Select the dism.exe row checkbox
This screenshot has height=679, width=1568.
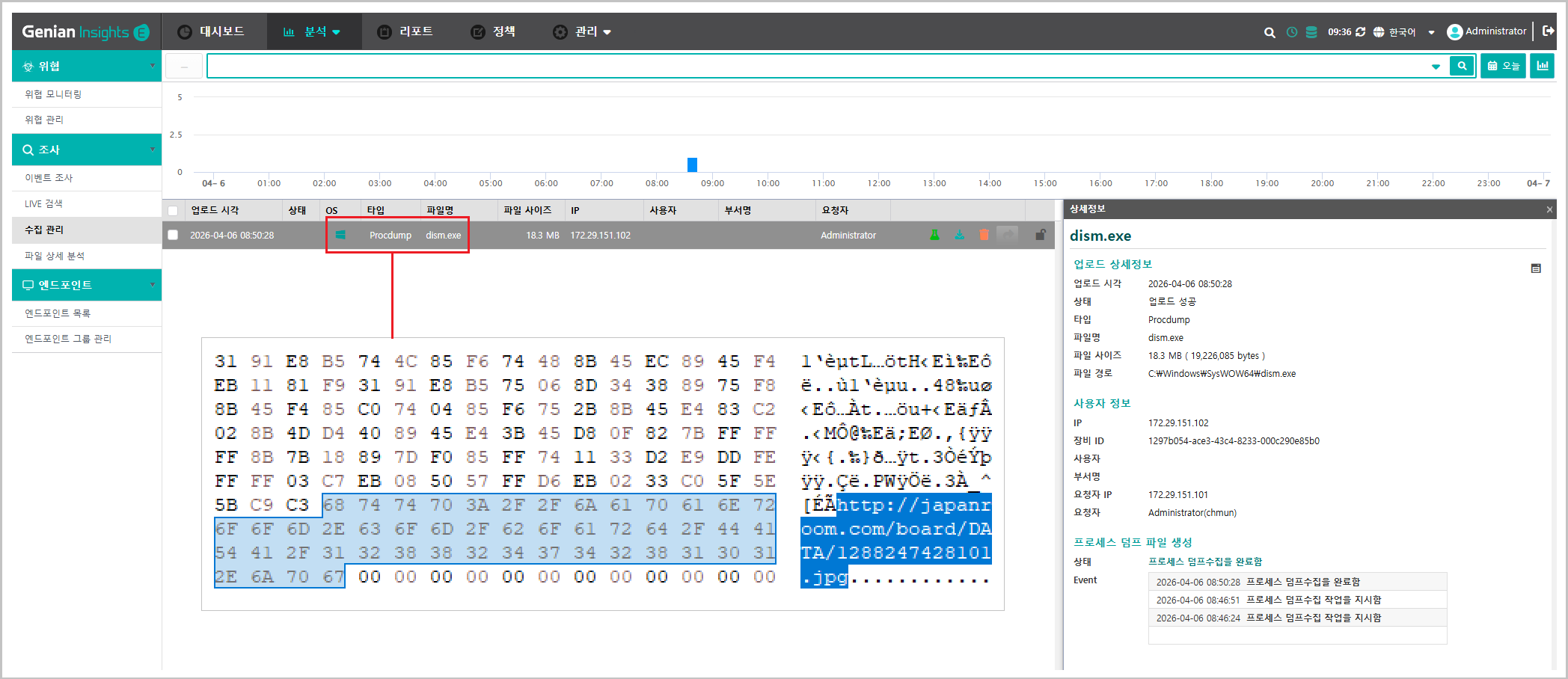click(x=173, y=235)
